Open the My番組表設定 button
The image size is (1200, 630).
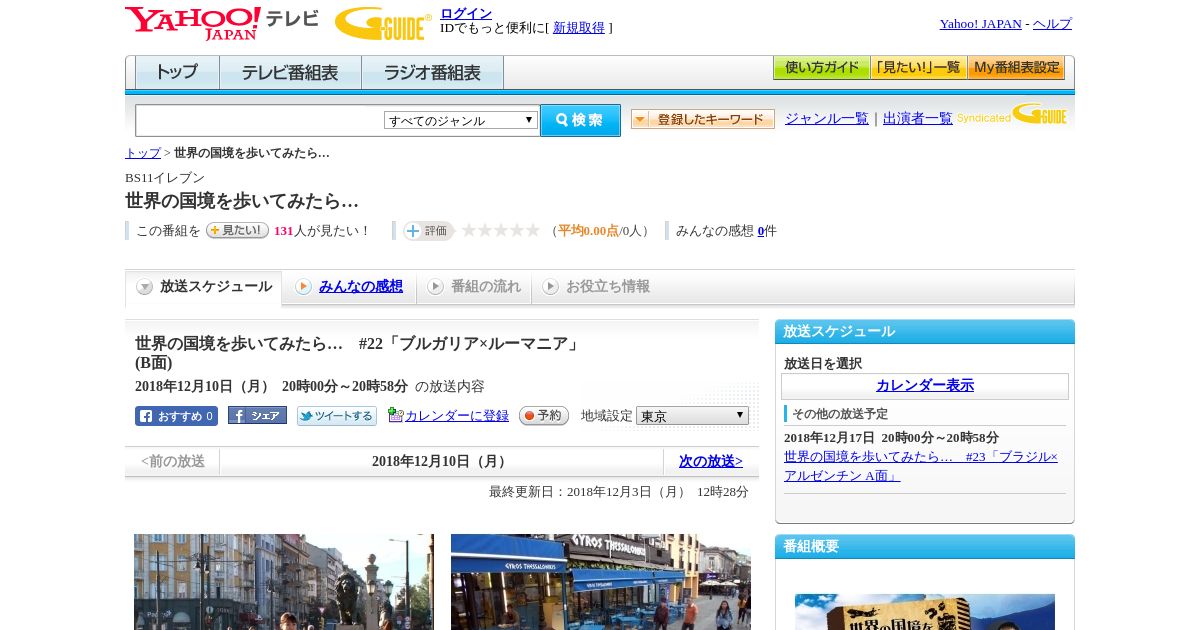(1016, 68)
